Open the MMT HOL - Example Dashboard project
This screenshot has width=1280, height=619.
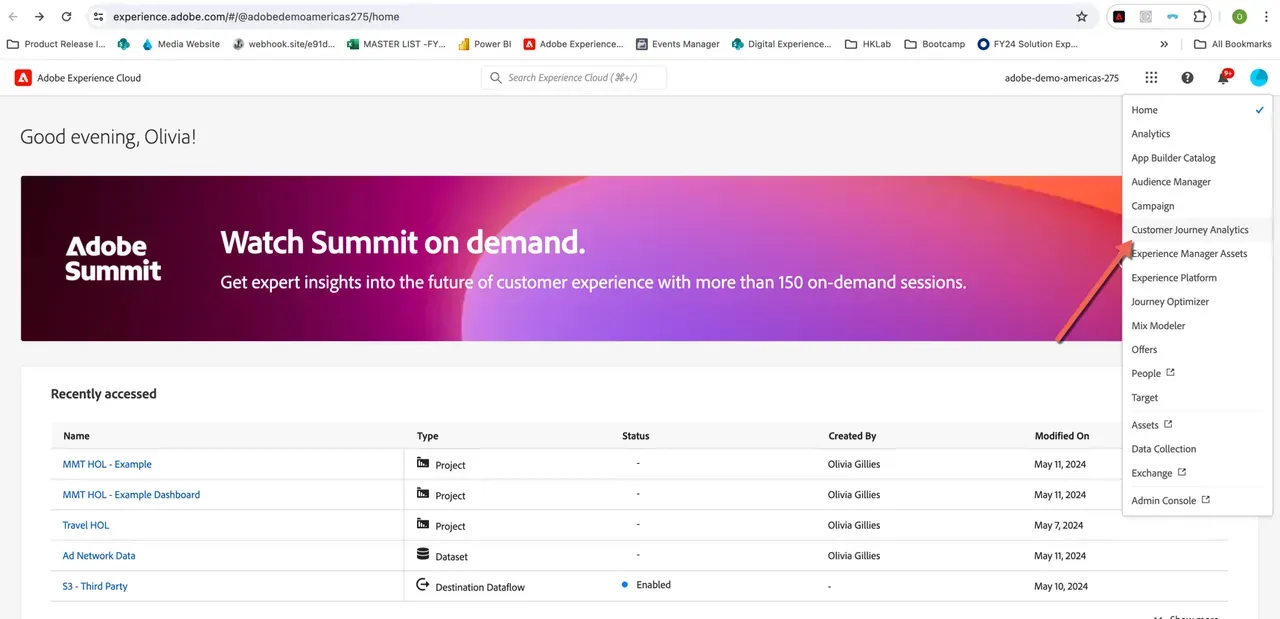tap(131, 495)
